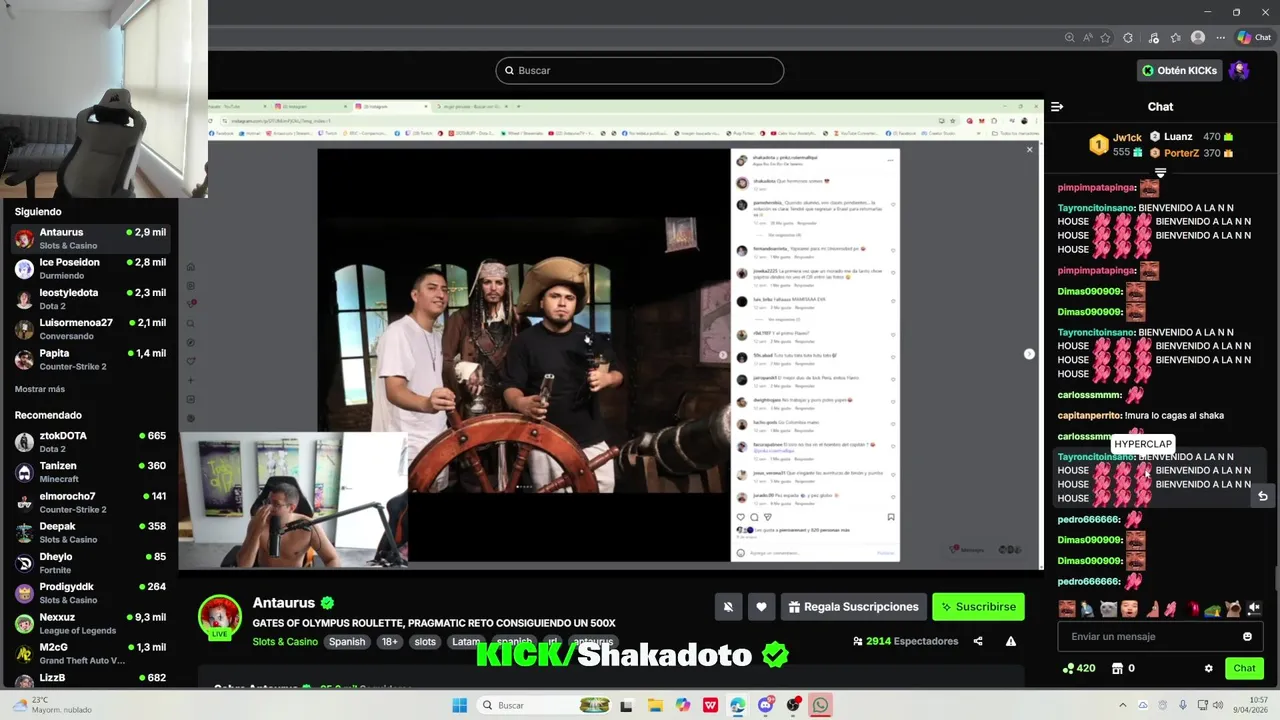
Task: Open the browser favorites collection icon
Action: (x=1175, y=37)
